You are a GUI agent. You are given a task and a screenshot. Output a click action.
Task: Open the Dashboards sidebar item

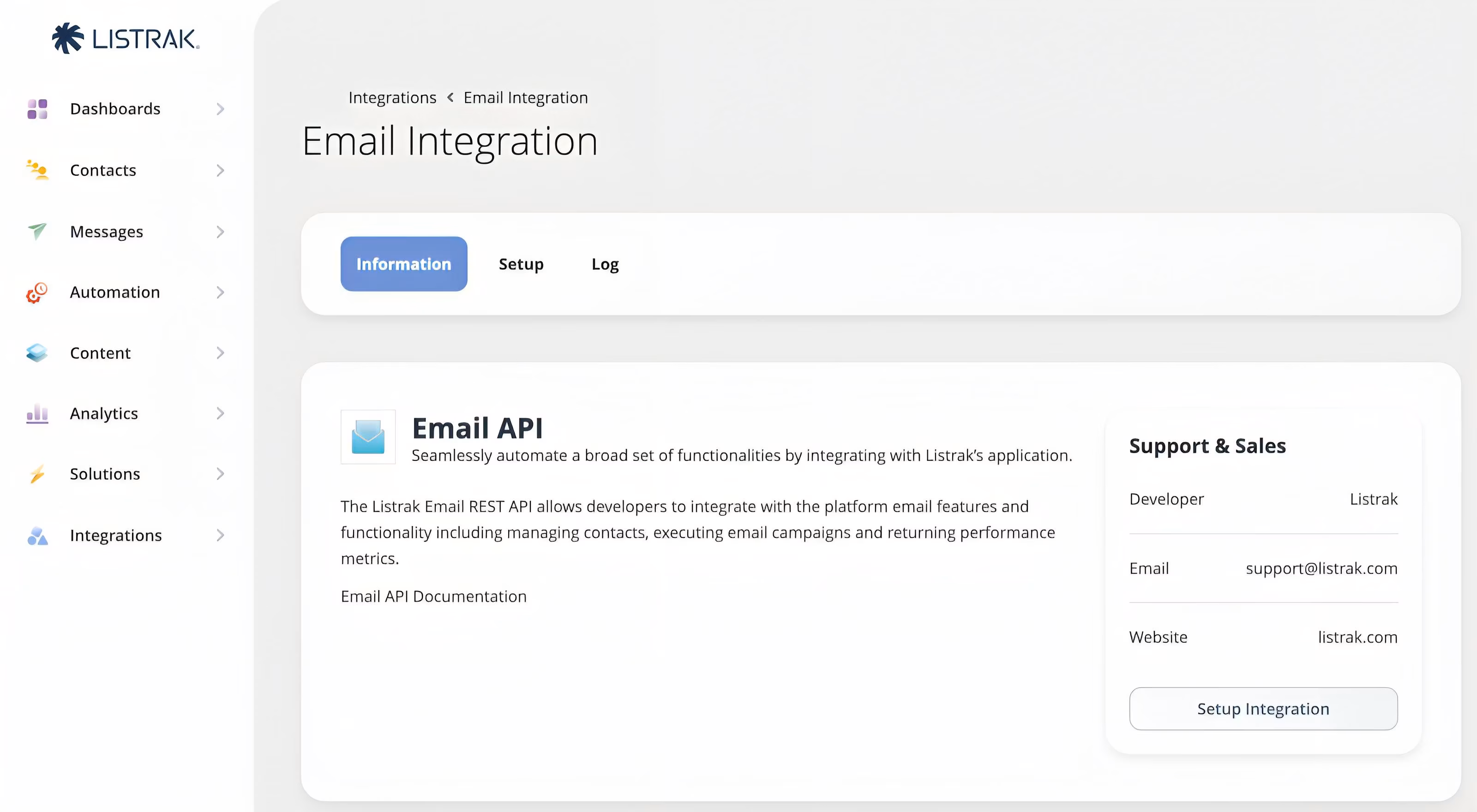[126, 109]
